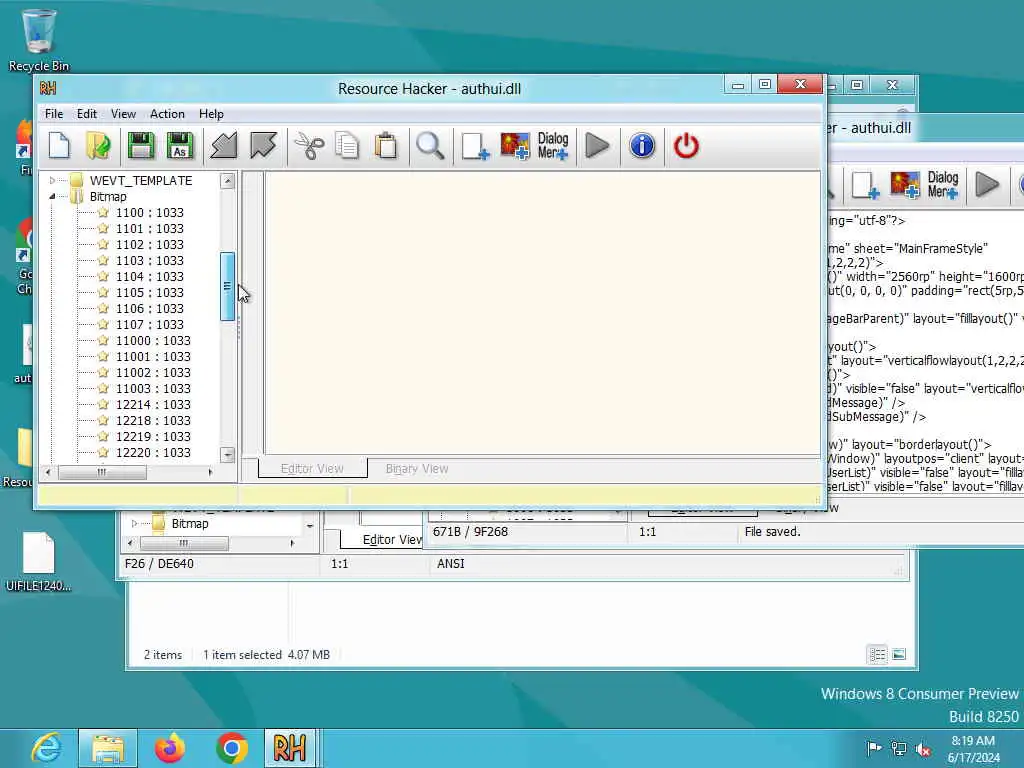Select the WEVT_TEMPLATE folder
Viewport: 1024px width, 768px height.
click(x=141, y=180)
